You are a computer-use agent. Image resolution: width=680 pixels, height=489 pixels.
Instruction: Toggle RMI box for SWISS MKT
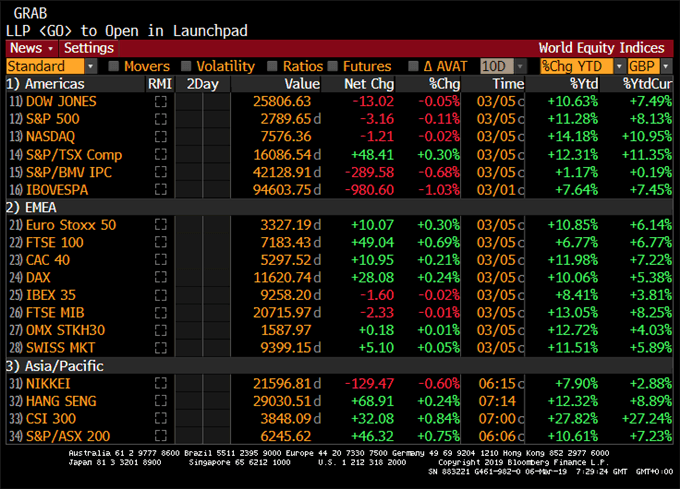[x=160, y=348]
